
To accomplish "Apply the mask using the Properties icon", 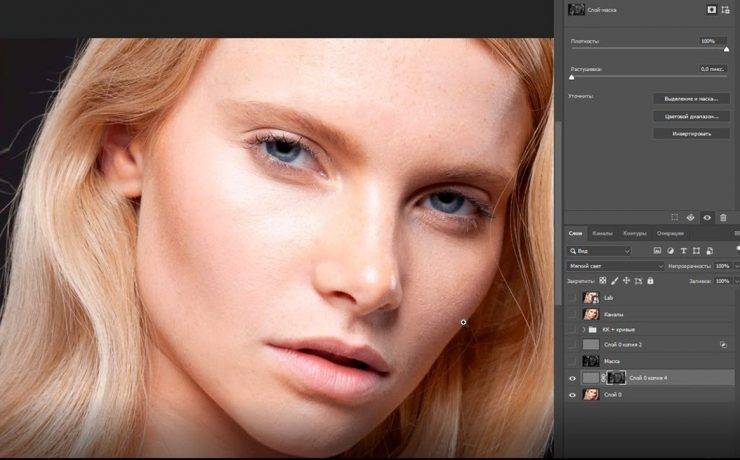I will (690, 217).
